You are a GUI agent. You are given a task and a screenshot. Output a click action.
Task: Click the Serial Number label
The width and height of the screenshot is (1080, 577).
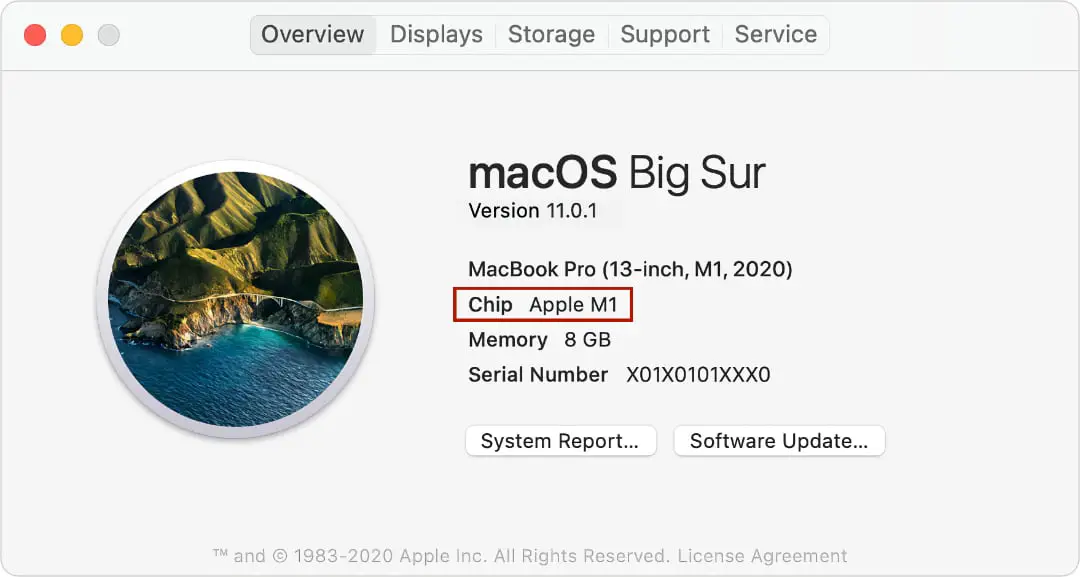538,375
